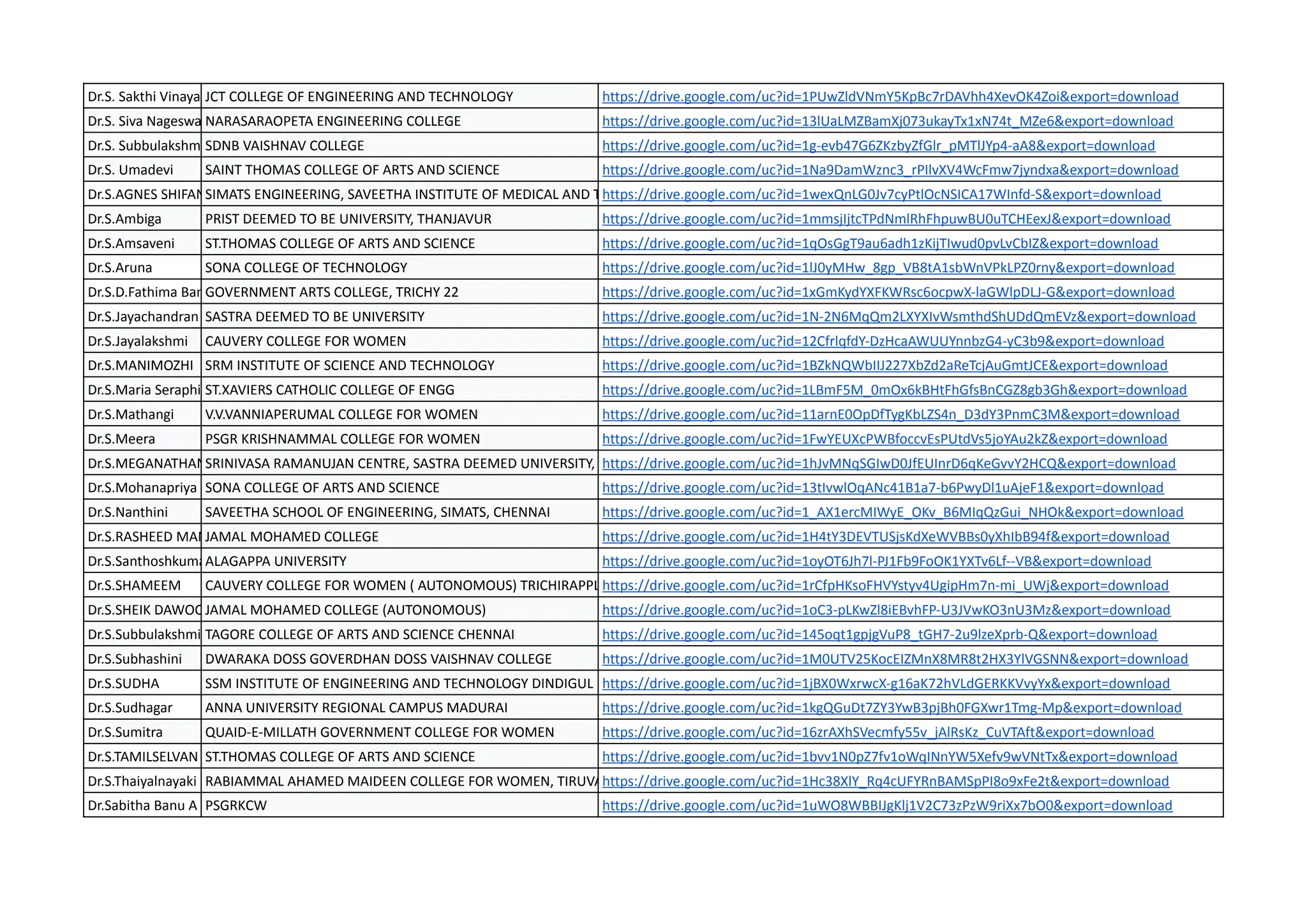Viewport: 1307px width, 924px height.
Task: Open Dr.S.Mathangi's V.V.Vanniaperumal link
Action: tap(890, 415)
